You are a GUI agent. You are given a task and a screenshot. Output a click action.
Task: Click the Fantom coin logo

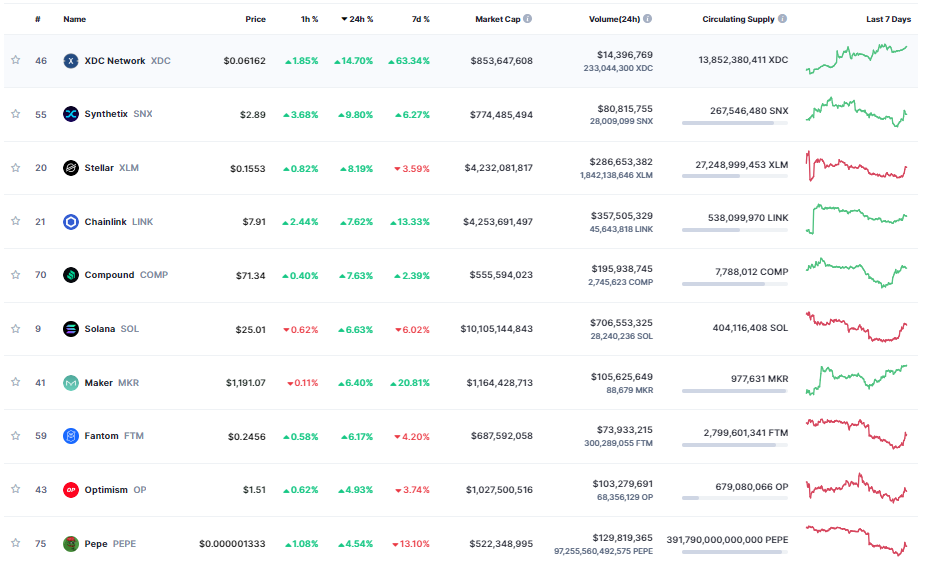[x=71, y=436]
